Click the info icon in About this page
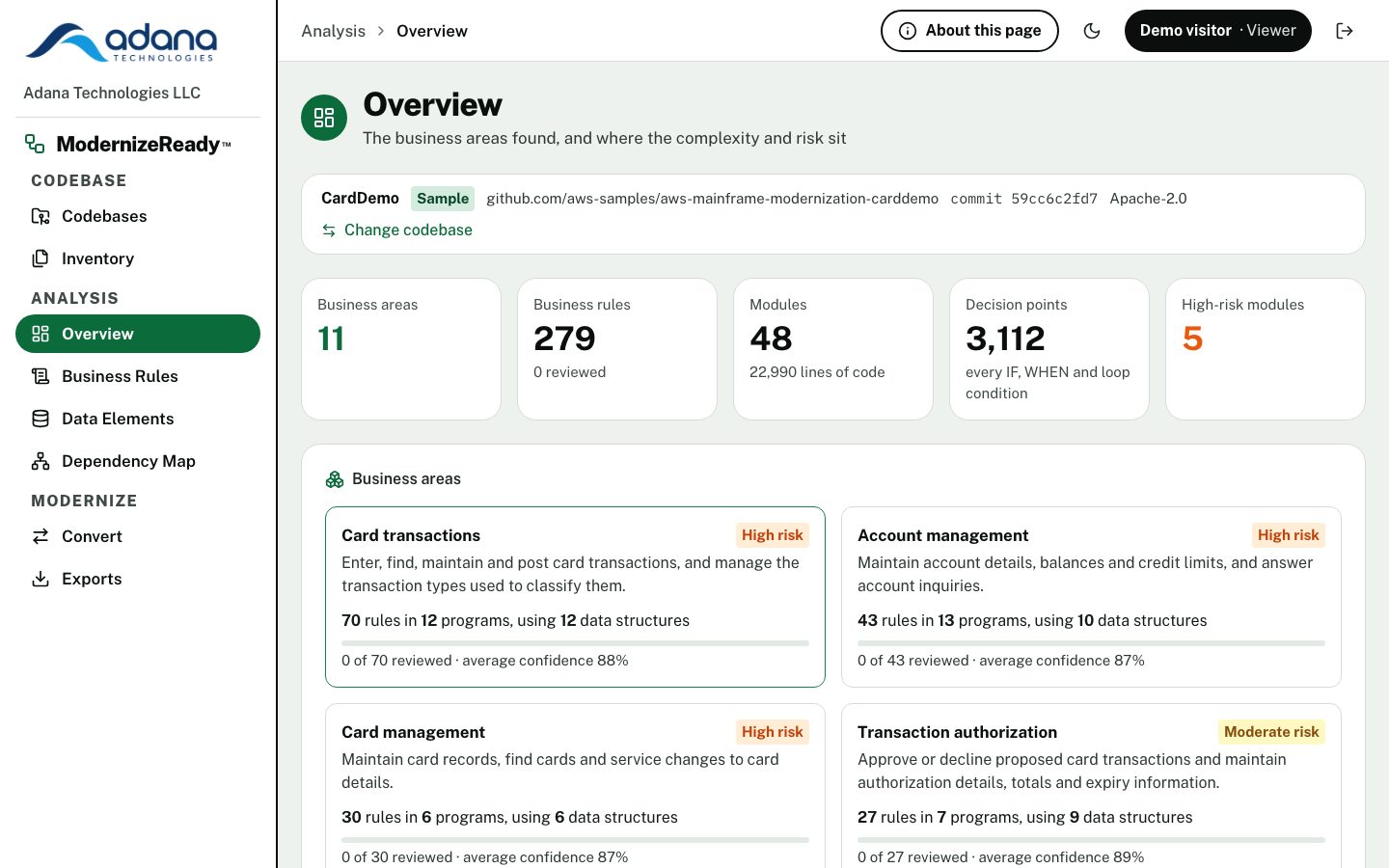Image resolution: width=1389 pixels, height=868 pixels. tap(908, 31)
